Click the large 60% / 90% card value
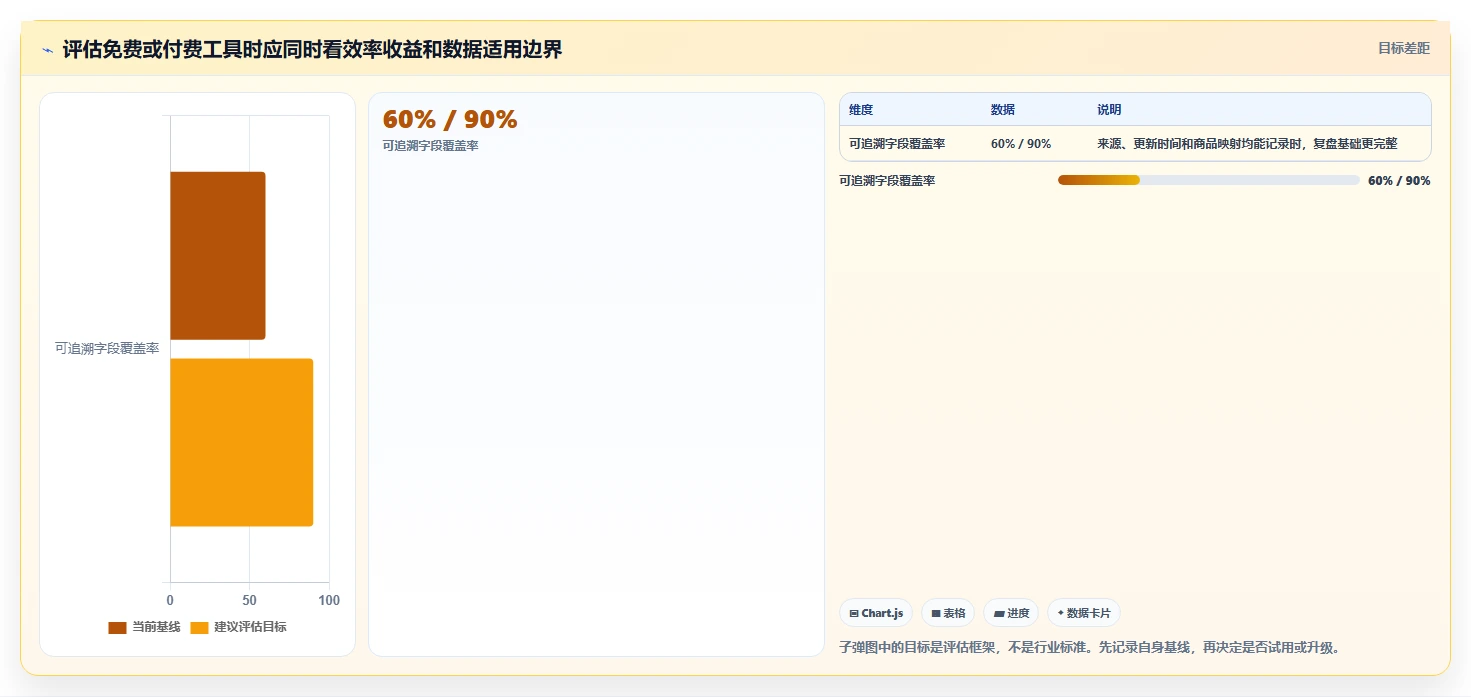Image resolution: width=1471 pixels, height=697 pixels. click(450, 120)
